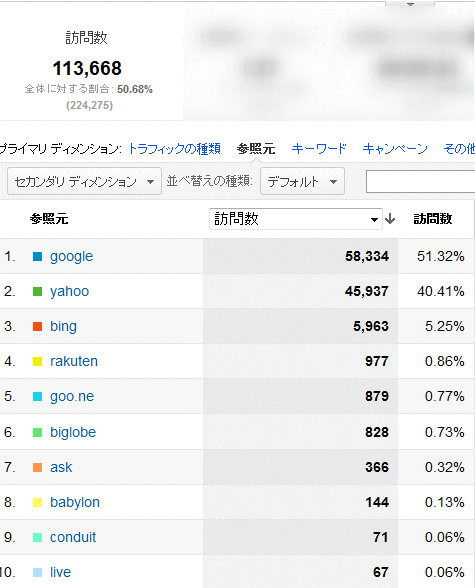This screenshot has width=475, height=588.
Task: Open the rakuten source link
Action: point(74,362)
